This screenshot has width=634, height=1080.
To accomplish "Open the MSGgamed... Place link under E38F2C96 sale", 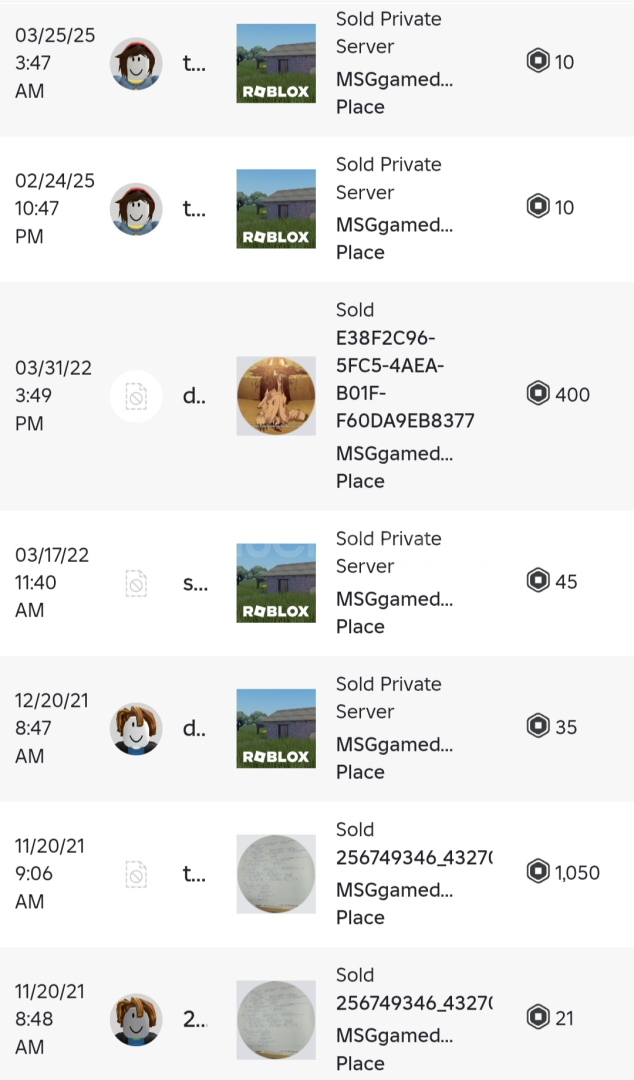I will coord(394,467).
